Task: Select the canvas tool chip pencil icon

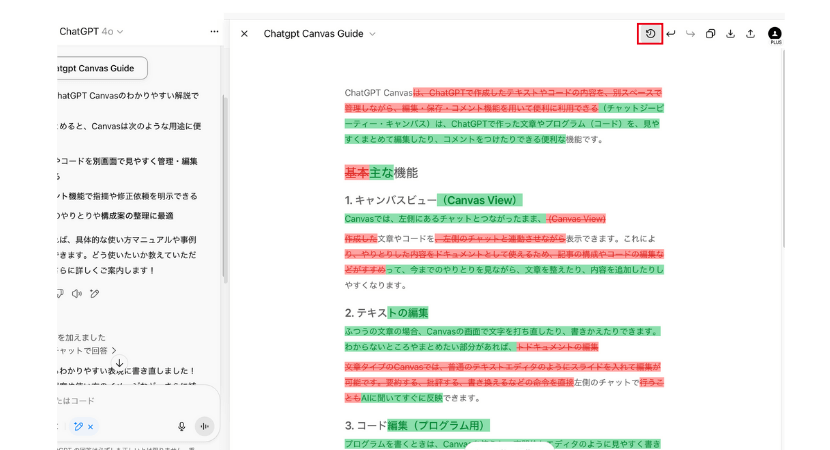Action: (78, 427)
